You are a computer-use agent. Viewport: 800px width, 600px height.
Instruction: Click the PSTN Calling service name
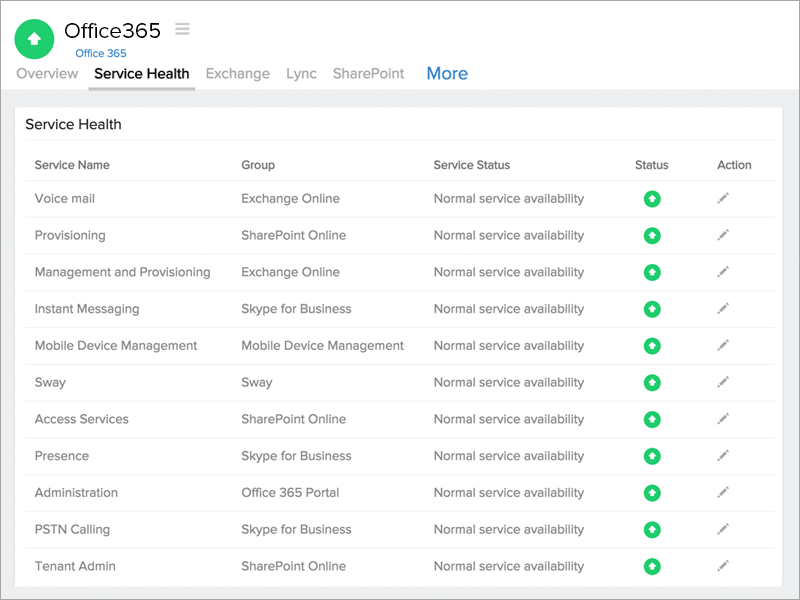(x=72, y=529)
